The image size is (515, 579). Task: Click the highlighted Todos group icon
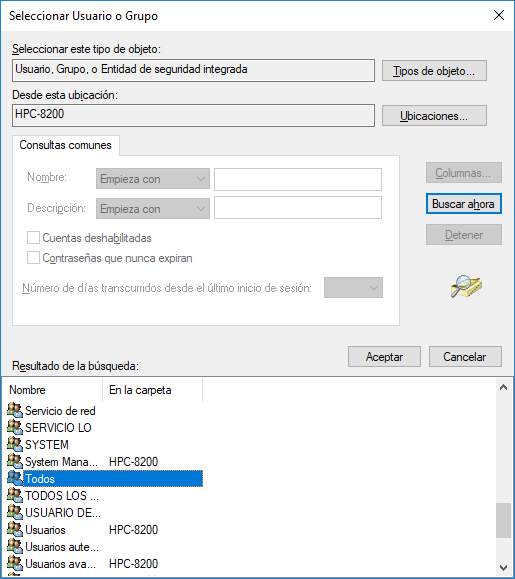(15, 478)
